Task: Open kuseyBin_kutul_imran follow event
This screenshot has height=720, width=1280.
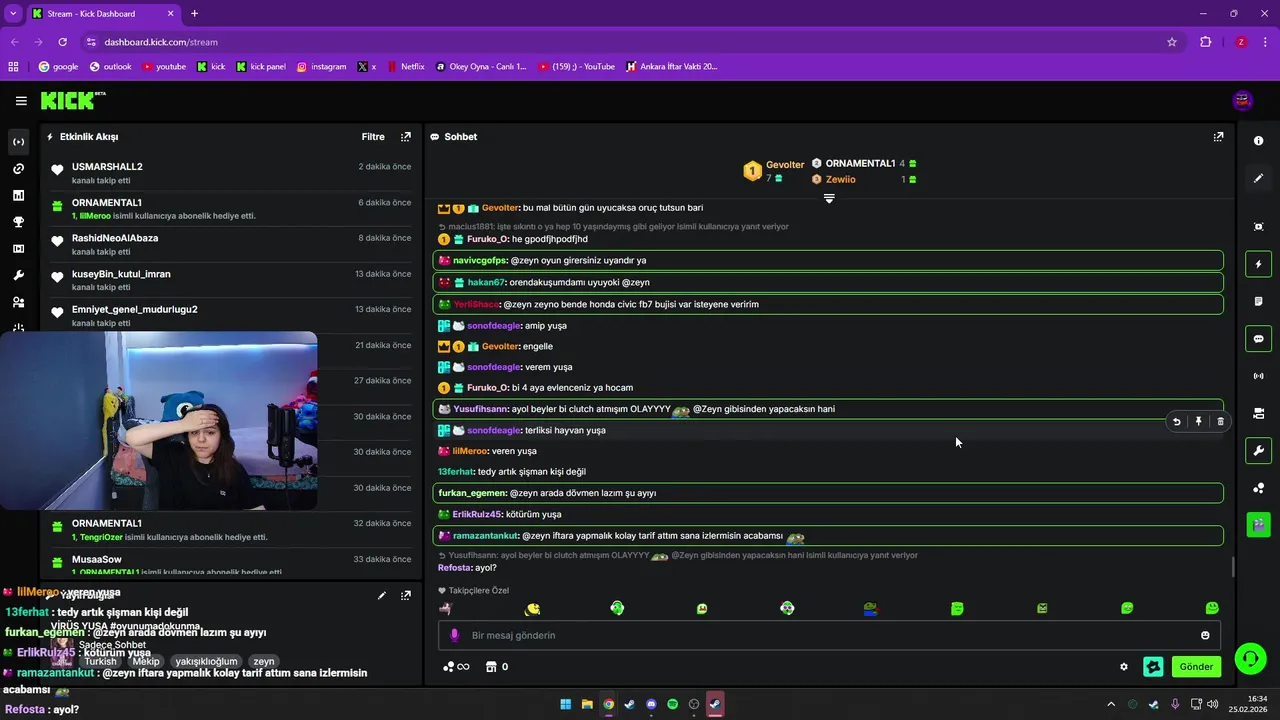Action: pos(229,280)
